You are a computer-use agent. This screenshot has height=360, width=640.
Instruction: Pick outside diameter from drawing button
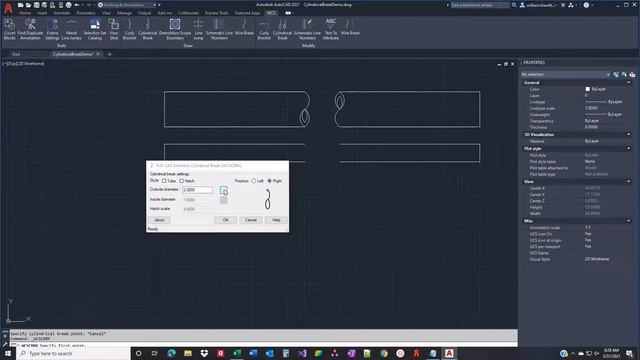click(223, 190)
